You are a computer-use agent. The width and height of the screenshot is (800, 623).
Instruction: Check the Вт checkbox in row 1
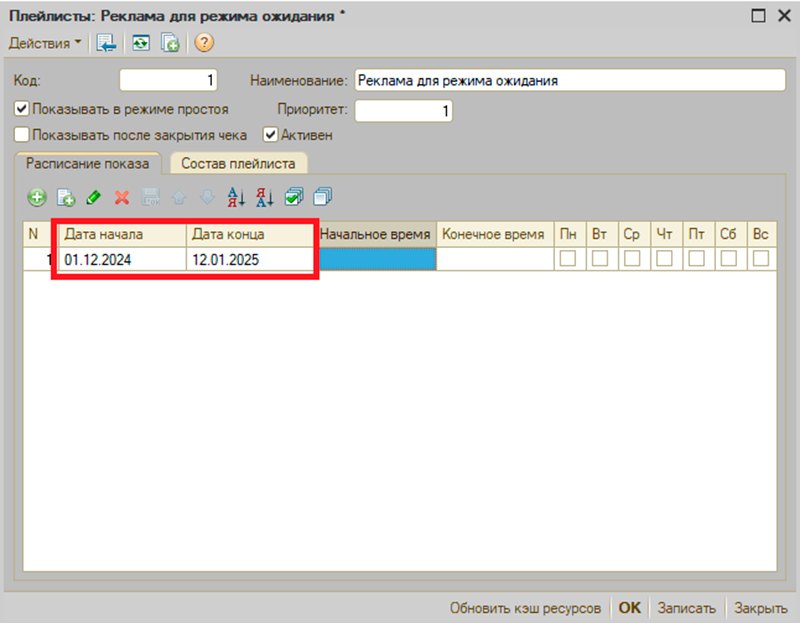600,258
